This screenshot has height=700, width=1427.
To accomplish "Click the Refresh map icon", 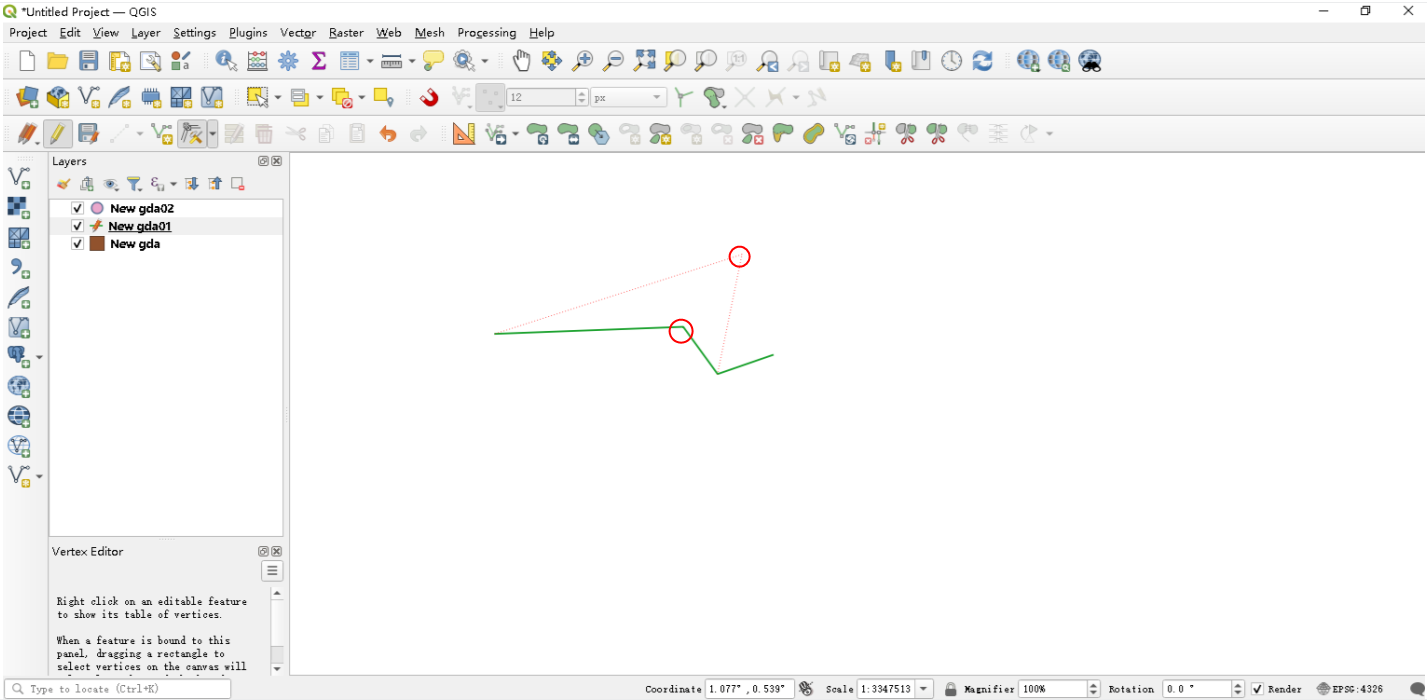I will [x=983, y=61].
